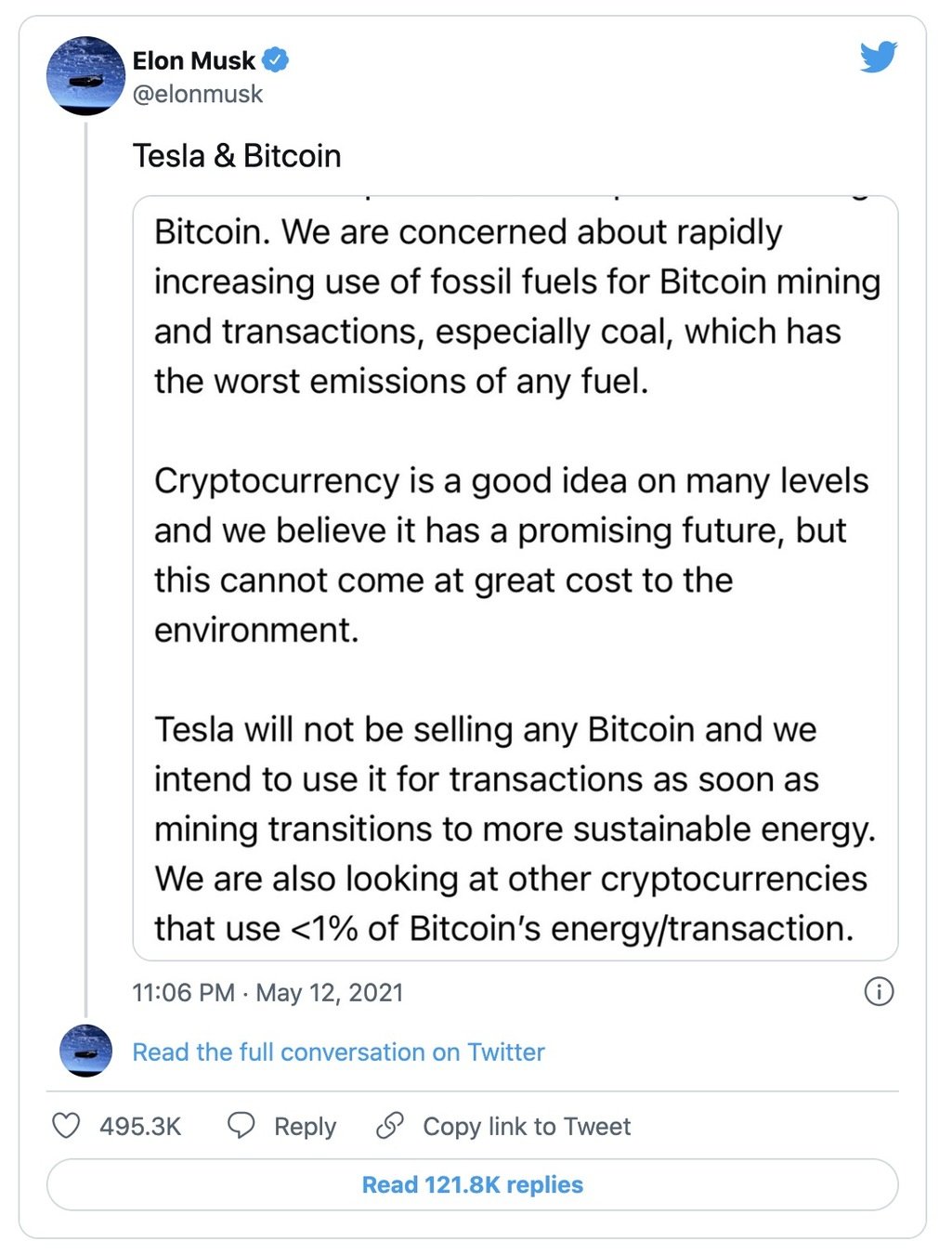The height and width of the screenshot is (1254, 952).
Task: Click the Tesla & Bitcoin tweet text
Action: (x=237, y=156)
